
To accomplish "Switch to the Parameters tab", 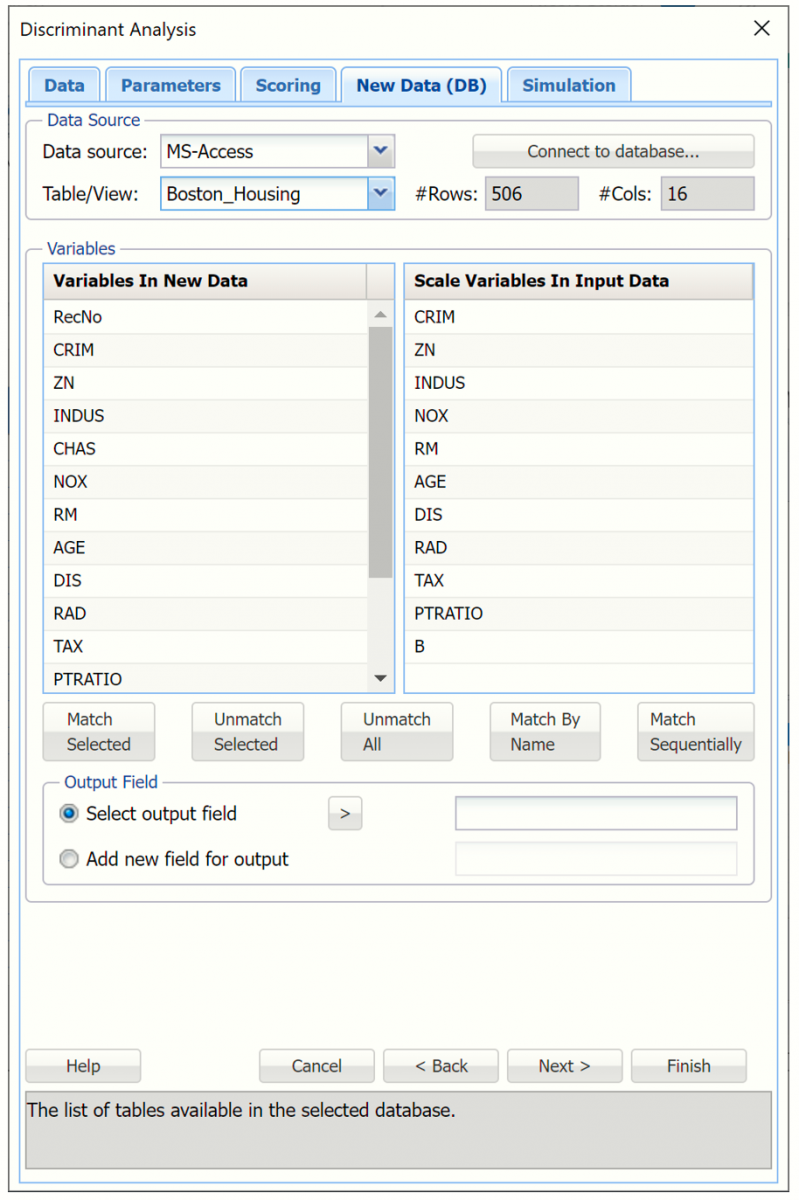I will pos(170,86).
